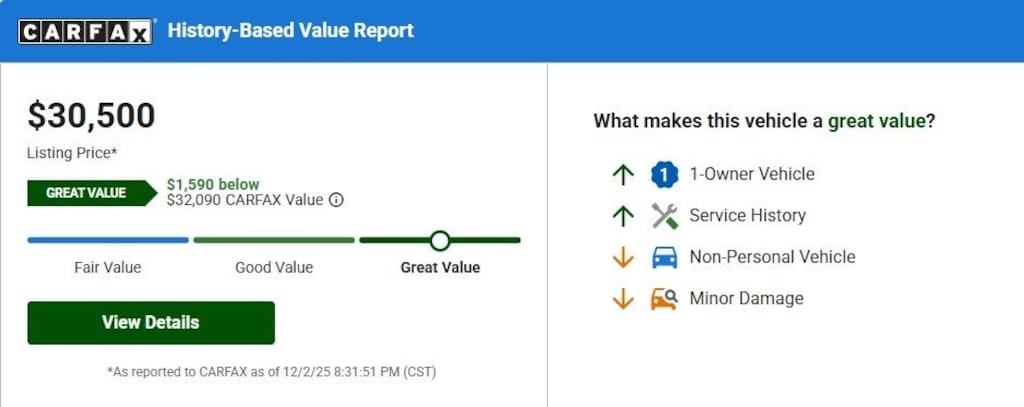Click the History-Based Value Report title
1024x407 pixels.
290,31
